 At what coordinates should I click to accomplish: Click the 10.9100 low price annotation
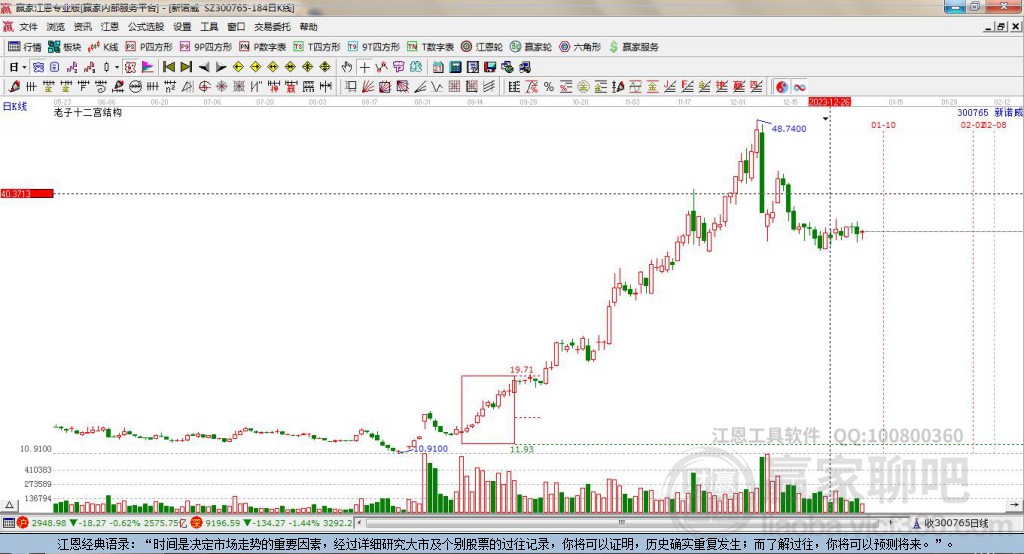[431, 448]
